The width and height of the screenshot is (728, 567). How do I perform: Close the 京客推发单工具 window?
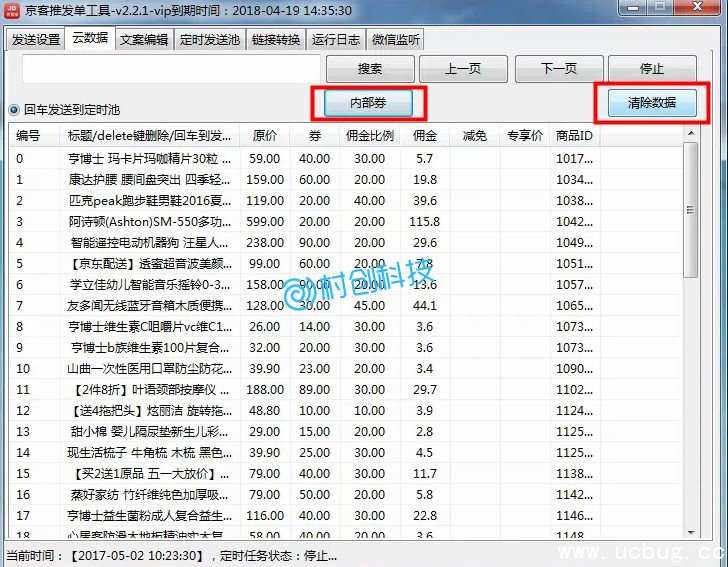click(697, 7)
